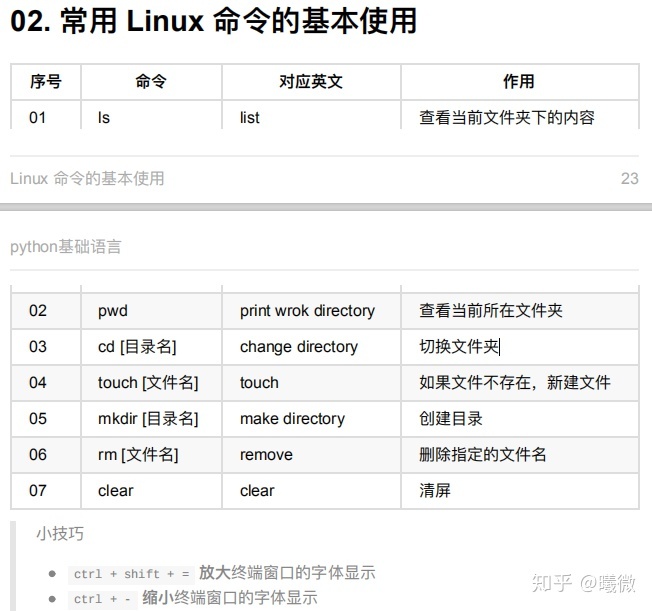Click the '清屏' description cell
This screenshot has width=652, height=611.
click(519, 491)
